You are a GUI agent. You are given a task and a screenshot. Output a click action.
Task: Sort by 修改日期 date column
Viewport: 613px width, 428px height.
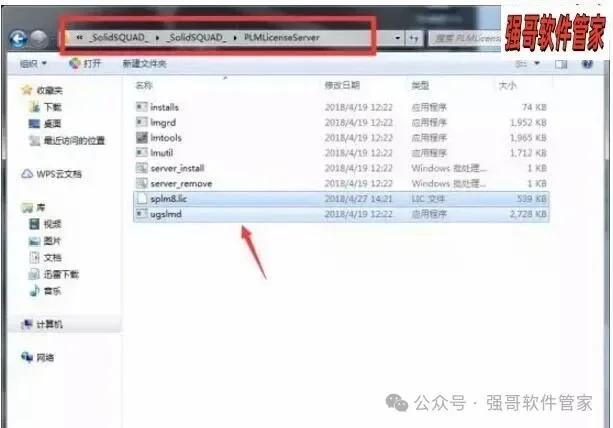coord(342,85)
